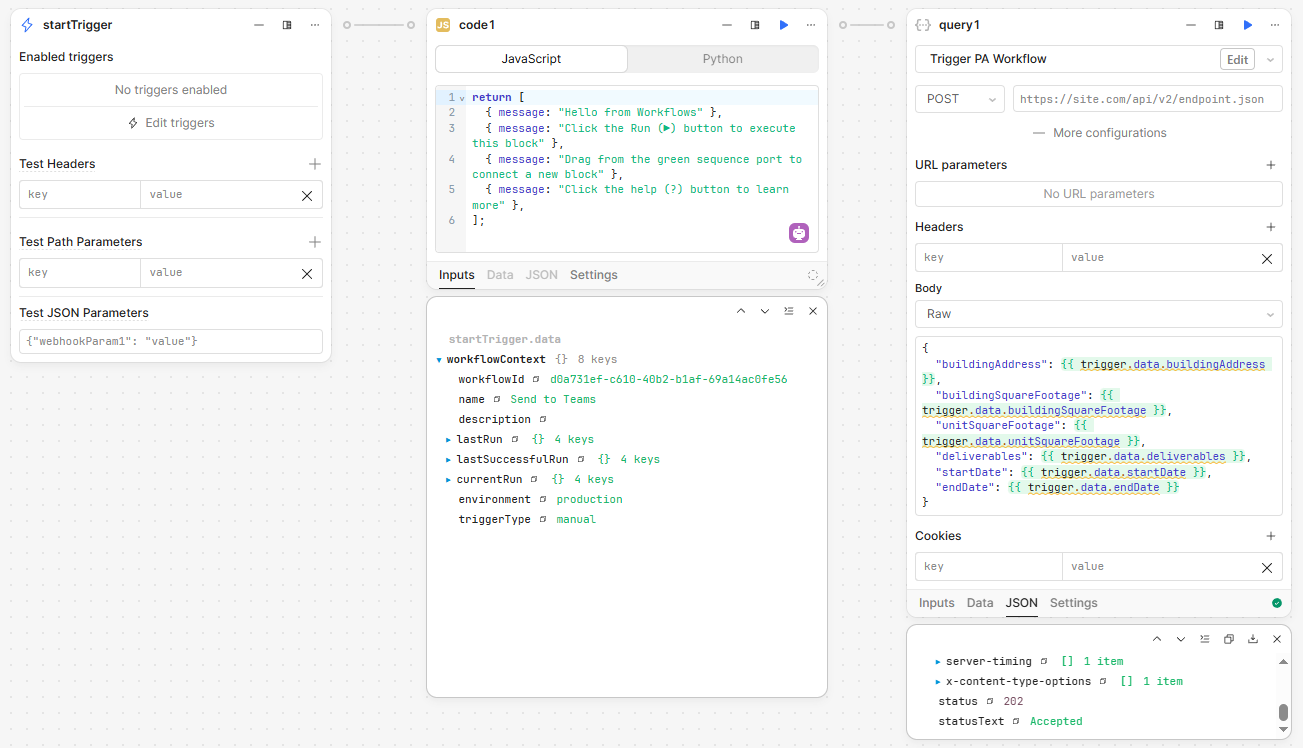
Task: Add a new Cookies entry
Action: pos(1271,536)
